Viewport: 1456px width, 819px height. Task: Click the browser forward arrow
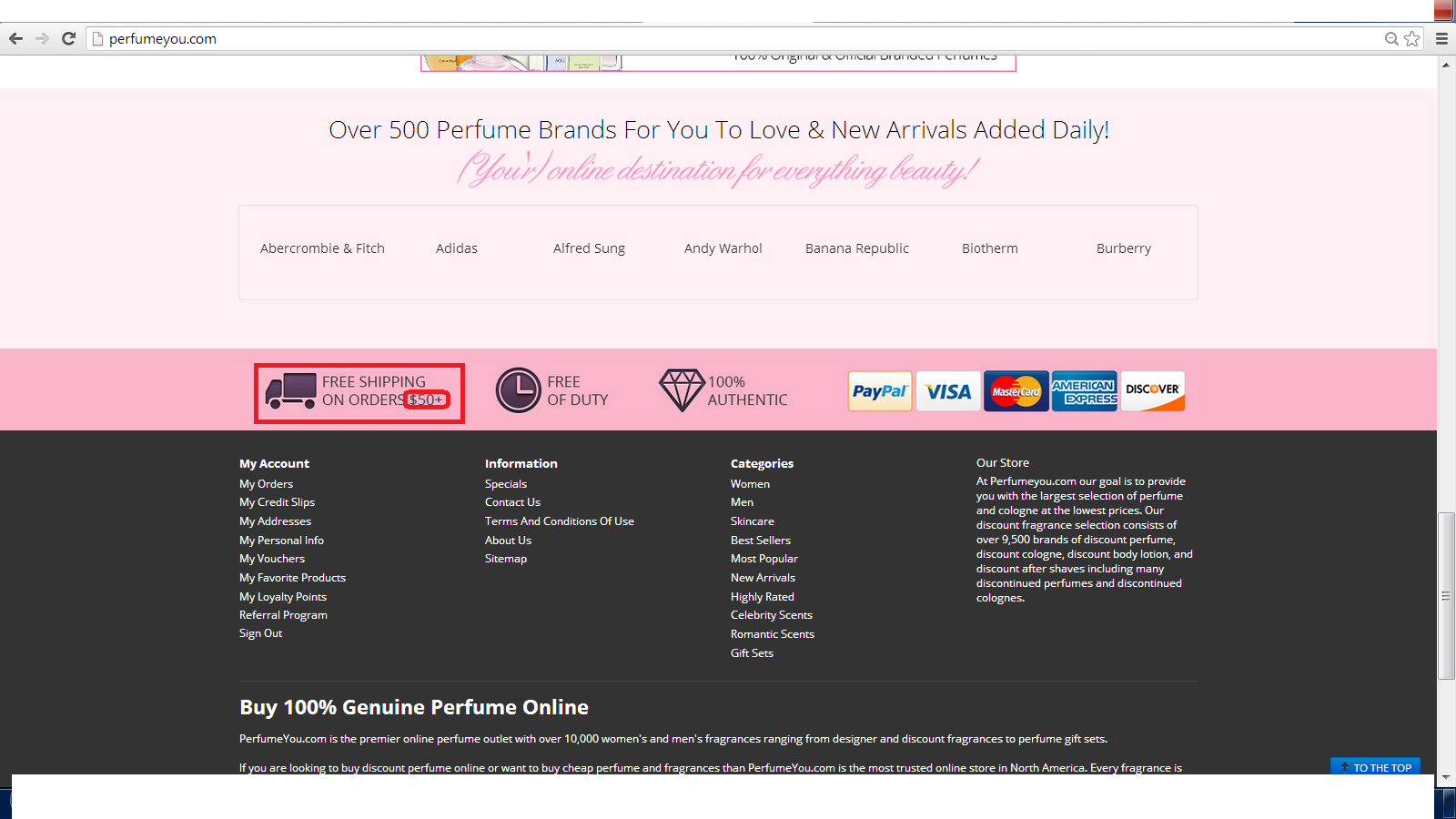[42, 38]
